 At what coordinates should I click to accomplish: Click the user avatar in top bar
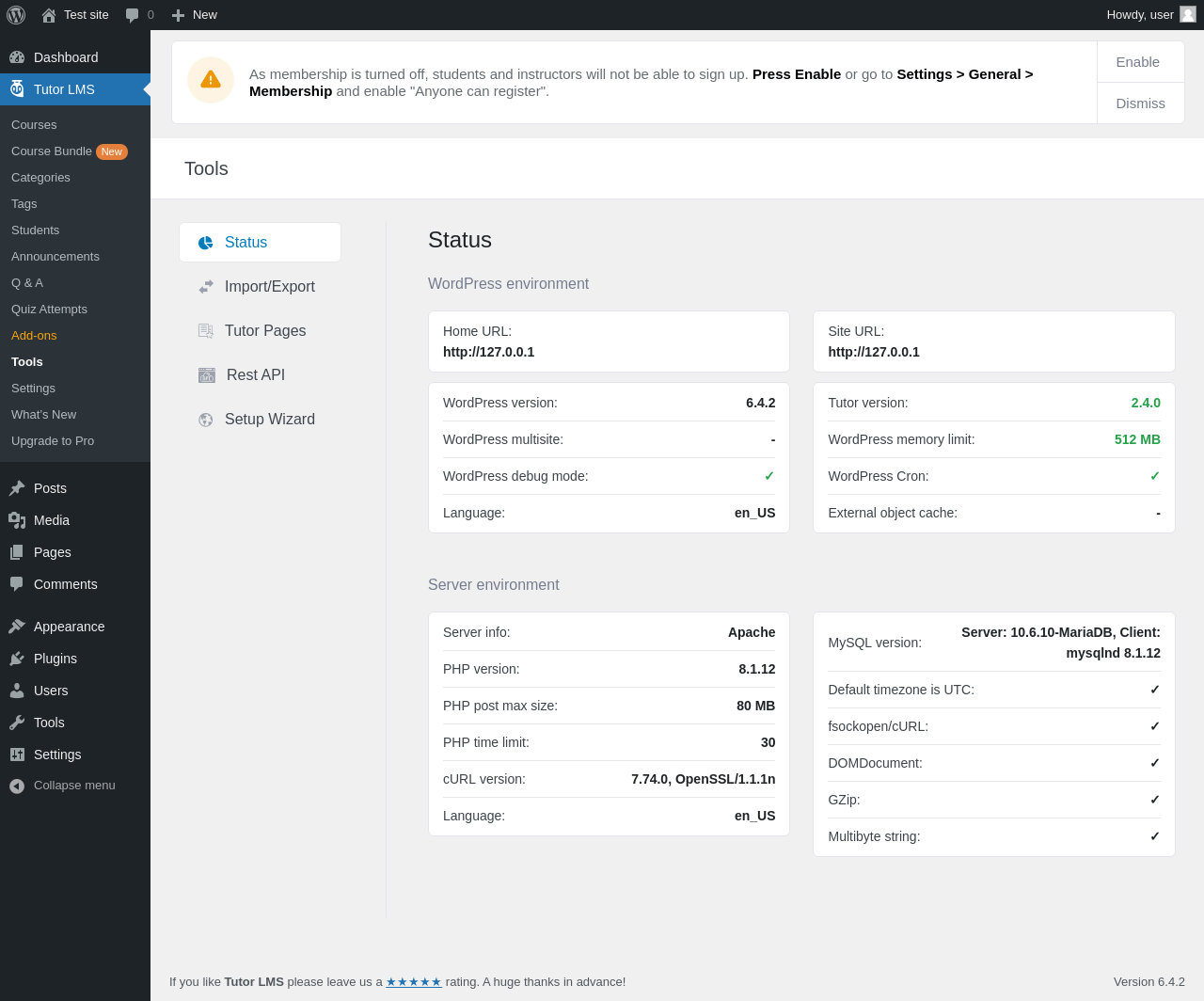(1188, 14)
